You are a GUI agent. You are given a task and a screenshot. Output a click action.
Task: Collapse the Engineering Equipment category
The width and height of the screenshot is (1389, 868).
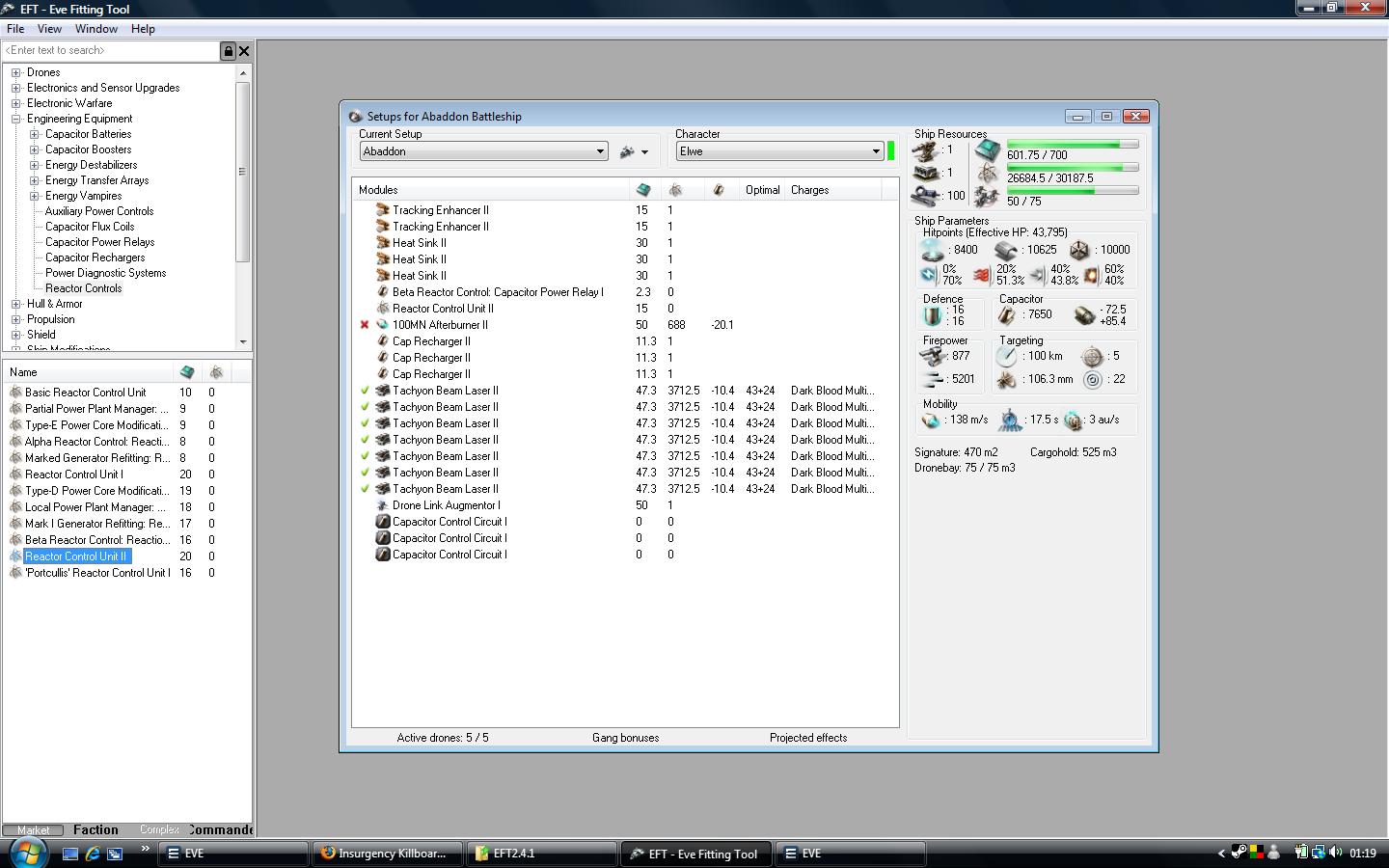click(x=15, y=119)
